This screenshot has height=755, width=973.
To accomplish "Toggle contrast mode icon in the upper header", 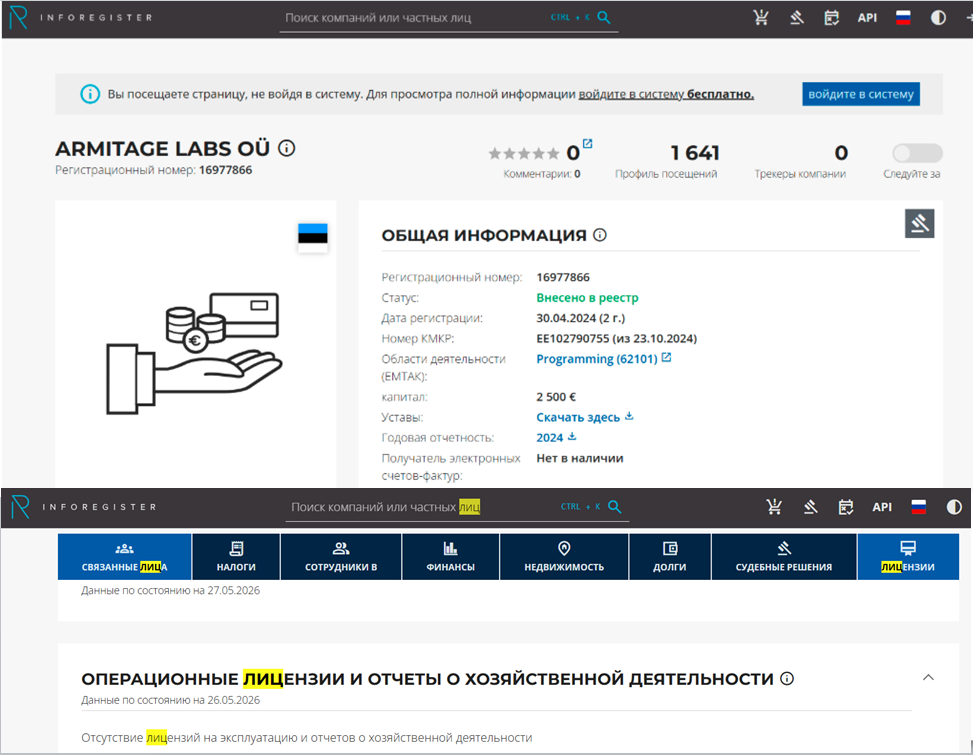I will 938,17.
